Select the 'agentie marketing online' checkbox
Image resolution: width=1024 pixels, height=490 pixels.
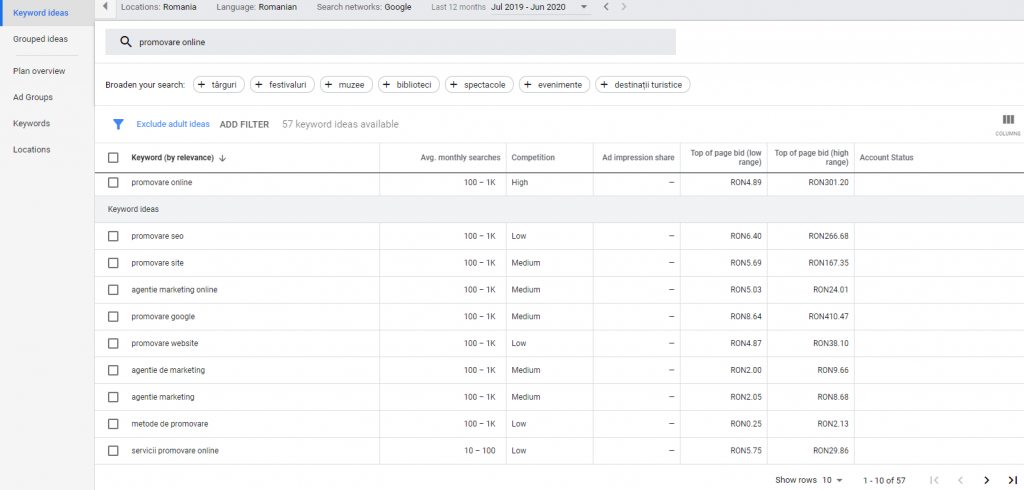pyautogui.click(x=113, y=290)
